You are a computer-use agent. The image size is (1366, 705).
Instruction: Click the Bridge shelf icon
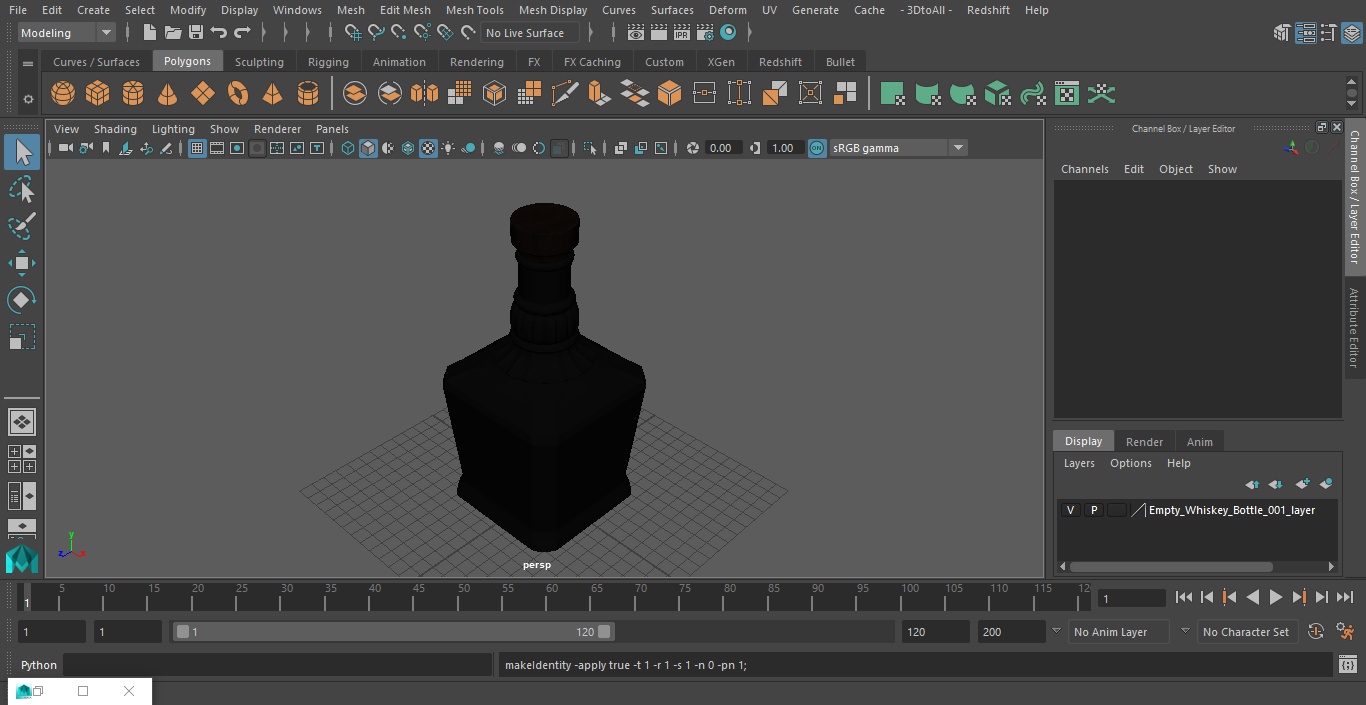tap(634, 94)
